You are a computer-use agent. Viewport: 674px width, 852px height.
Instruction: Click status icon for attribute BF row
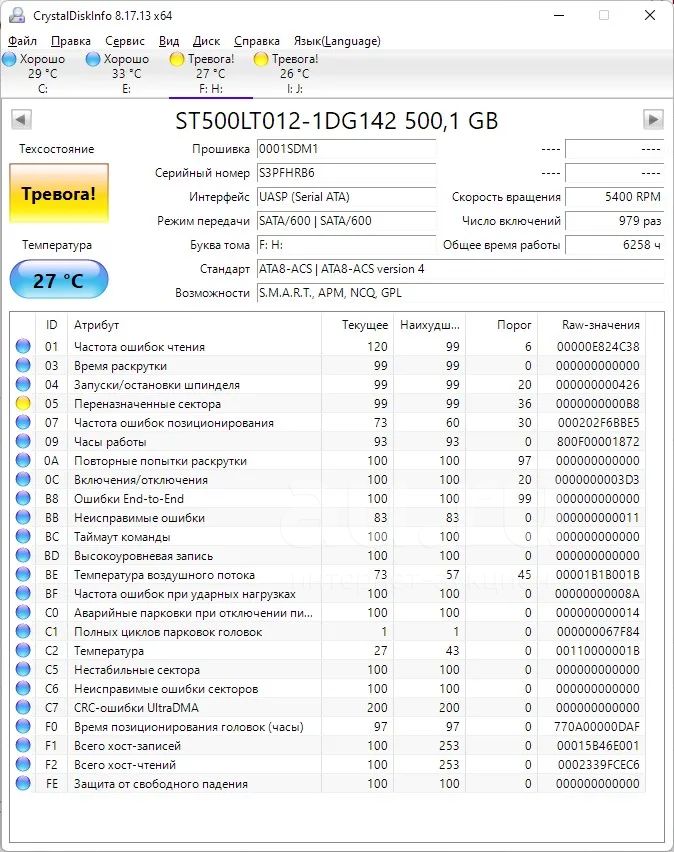pos(23,593)
